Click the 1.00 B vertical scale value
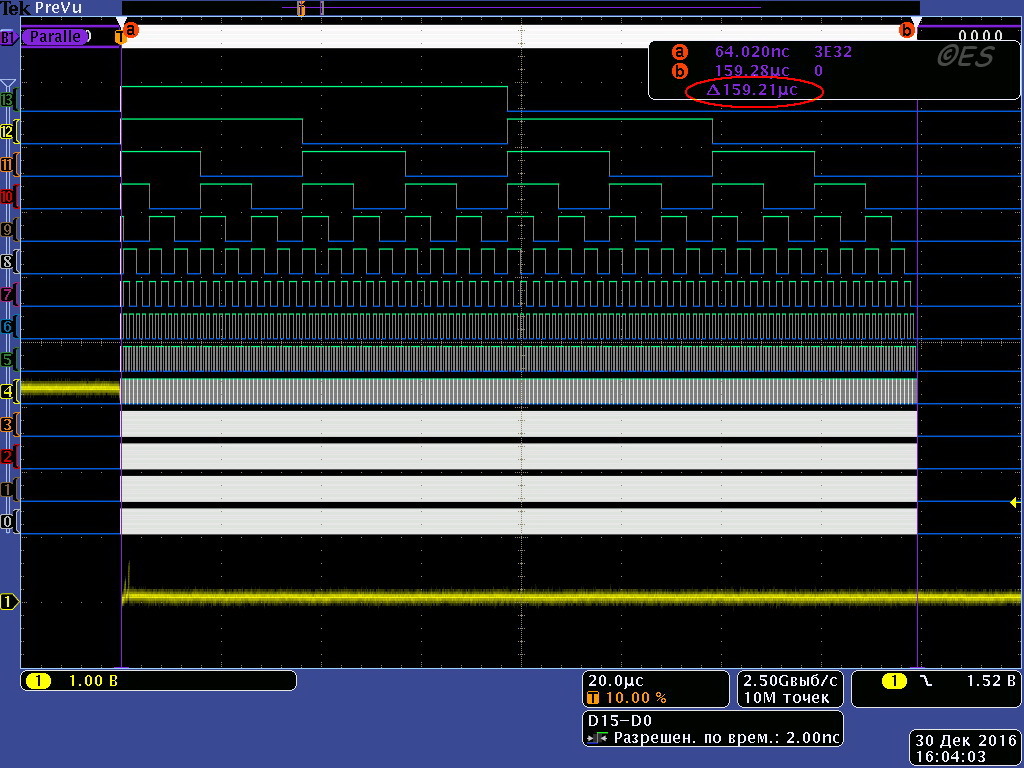This screenshot has width=1024, height=768. pos(93,681)
